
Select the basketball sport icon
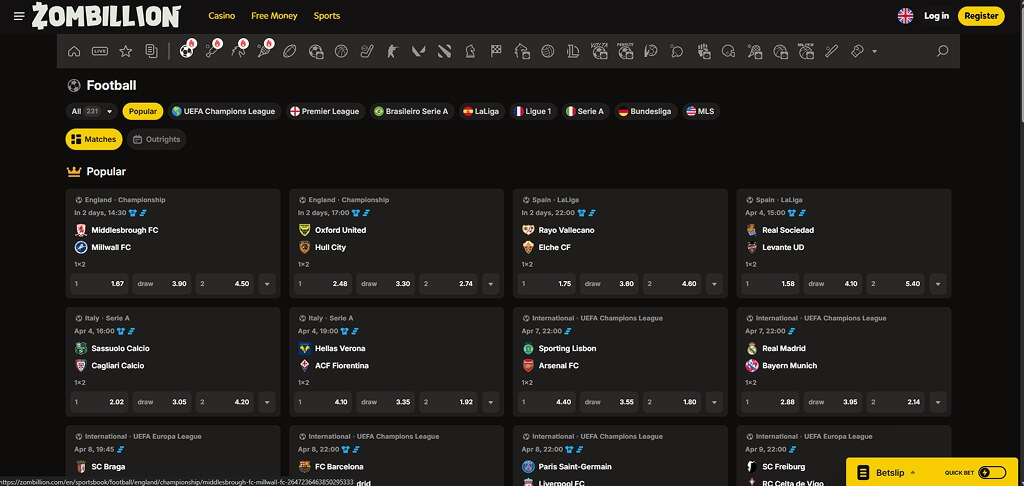point(341,51)
